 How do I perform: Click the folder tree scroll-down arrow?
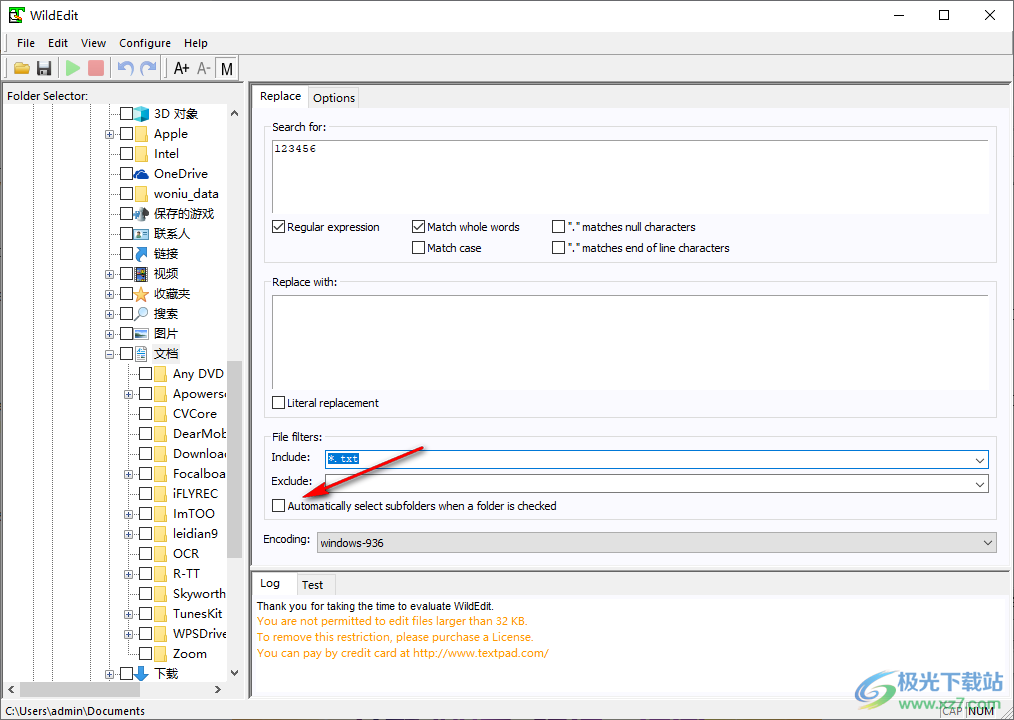pyautogui.click(x=234, y=673)
